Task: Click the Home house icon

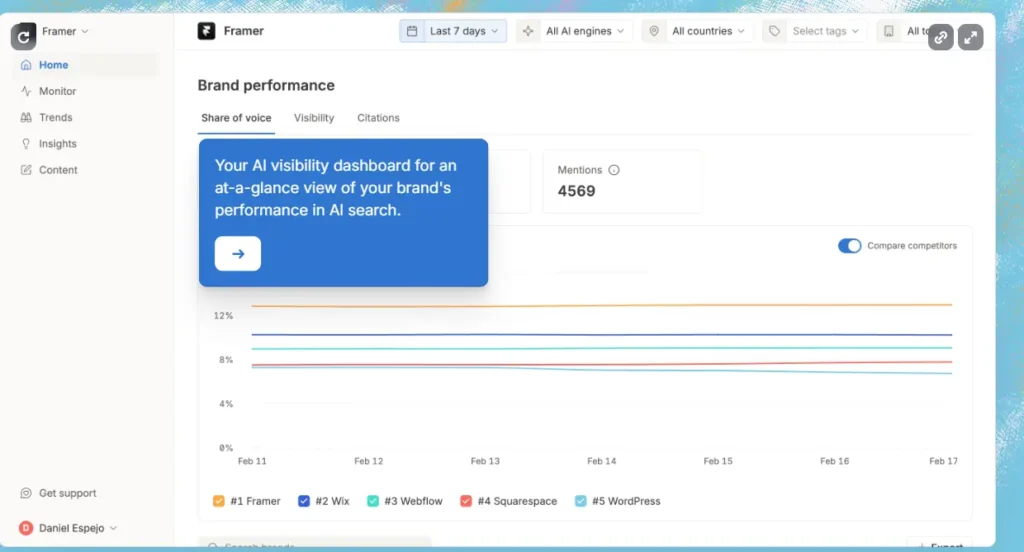Action: click(x=26, y=65)
